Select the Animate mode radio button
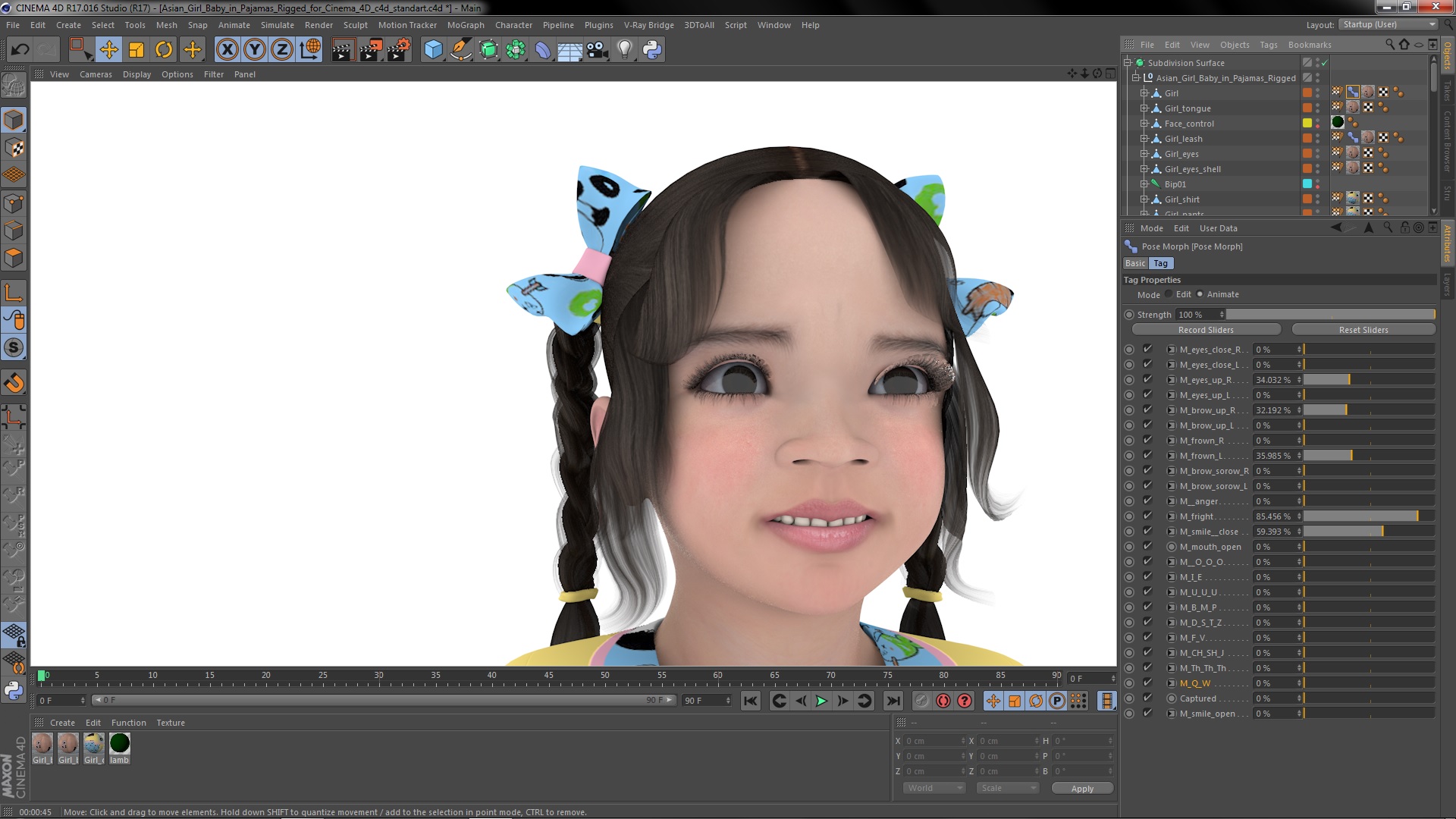This screenshot has width=1456, height=819. pyautogui.click(x=1200, y=294)
